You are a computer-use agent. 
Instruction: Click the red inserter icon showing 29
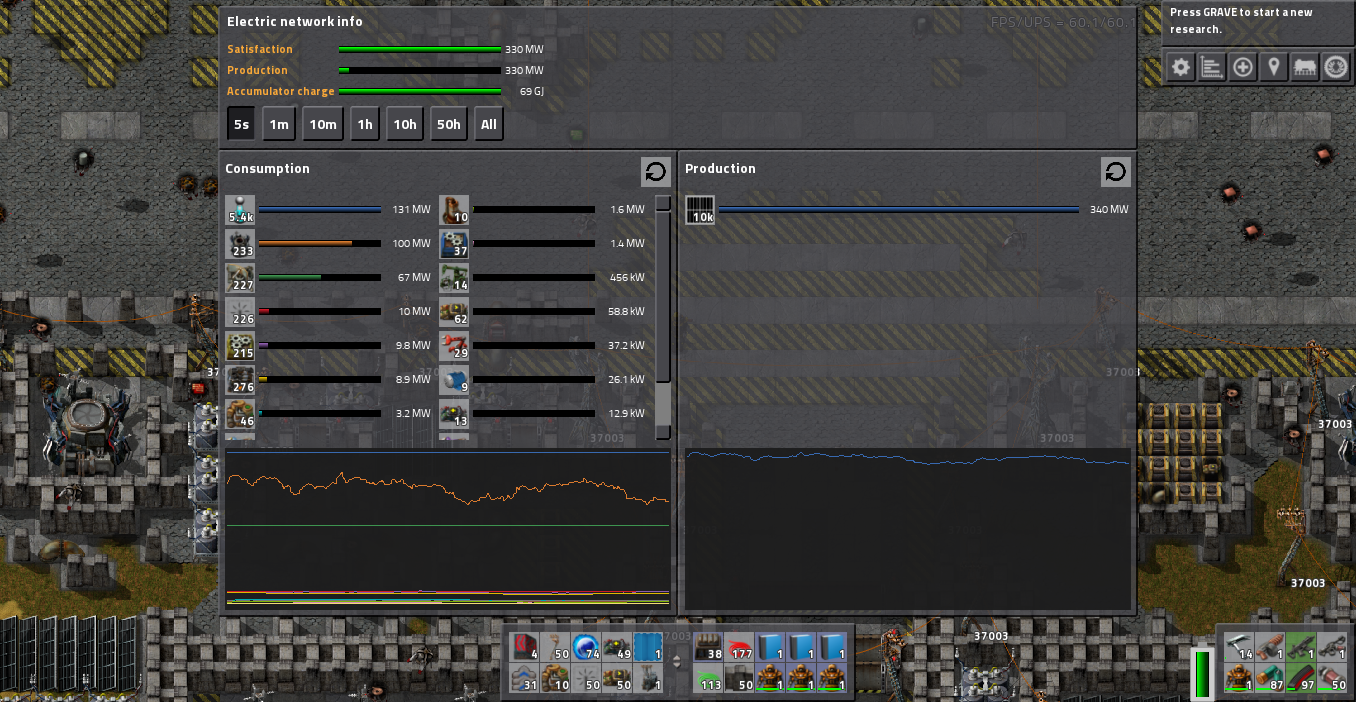click(454, 346)
